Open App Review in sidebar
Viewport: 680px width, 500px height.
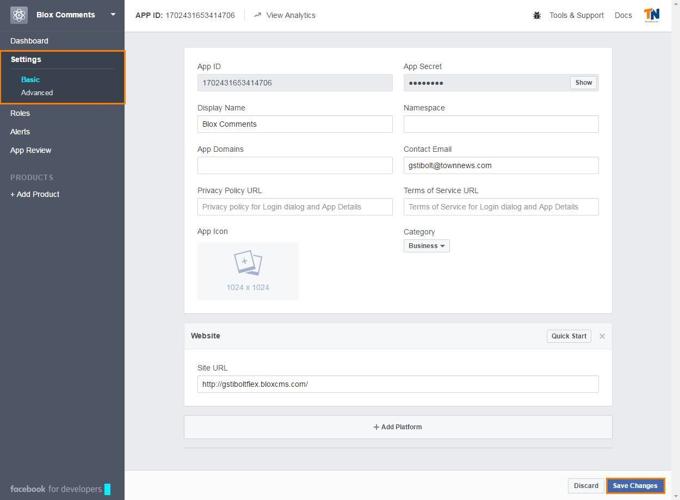coord(31,150)
